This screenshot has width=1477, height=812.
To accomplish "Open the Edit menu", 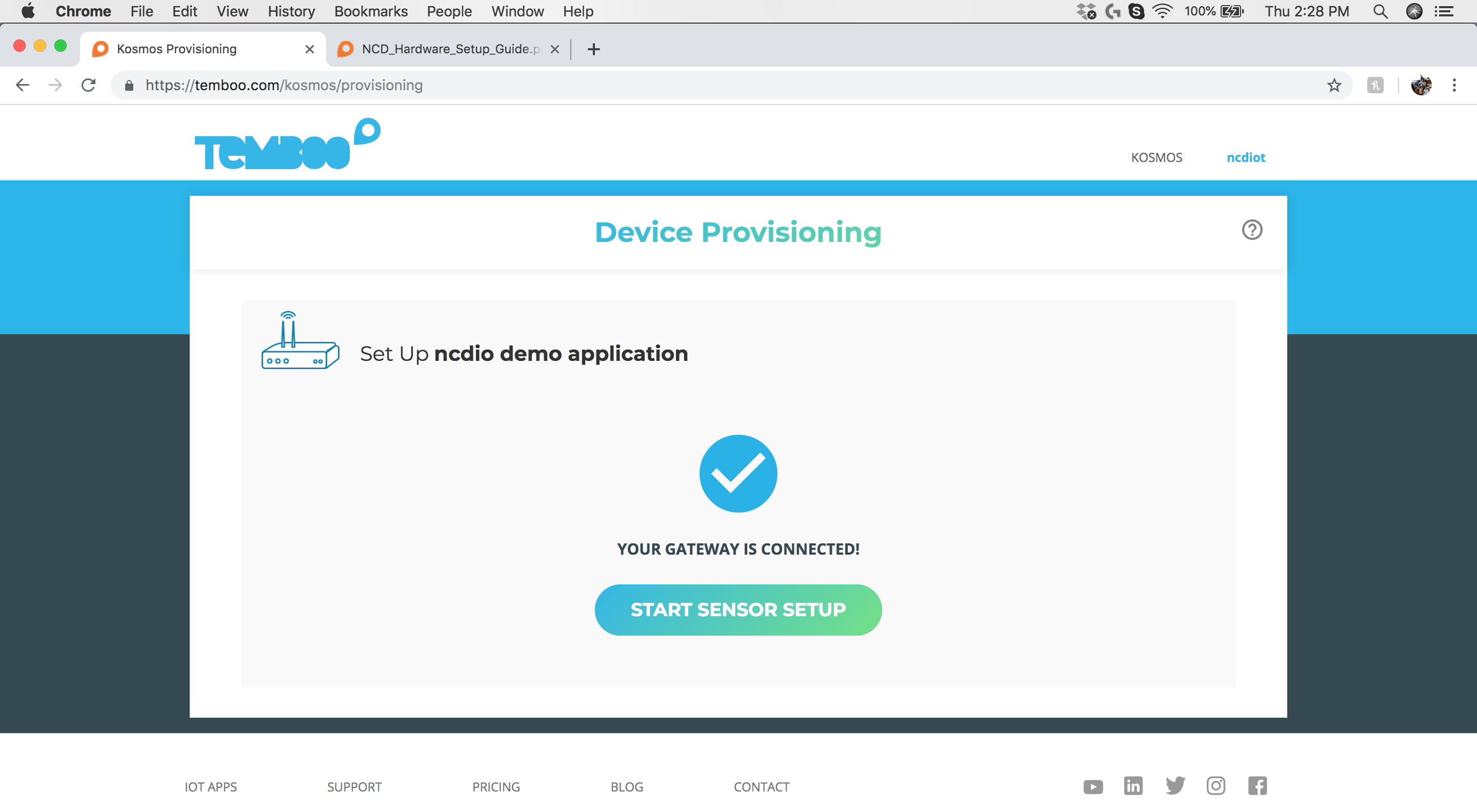I will 185,11.
